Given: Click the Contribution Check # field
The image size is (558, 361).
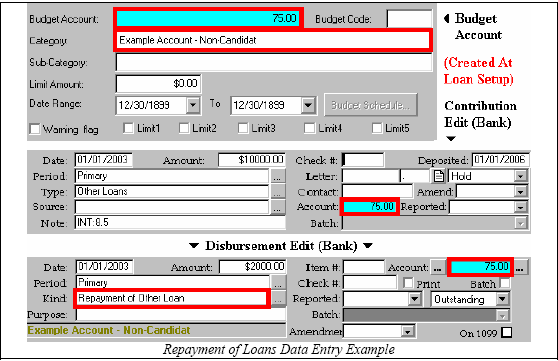Looking at the screenshot, I should tap(363, 160).
